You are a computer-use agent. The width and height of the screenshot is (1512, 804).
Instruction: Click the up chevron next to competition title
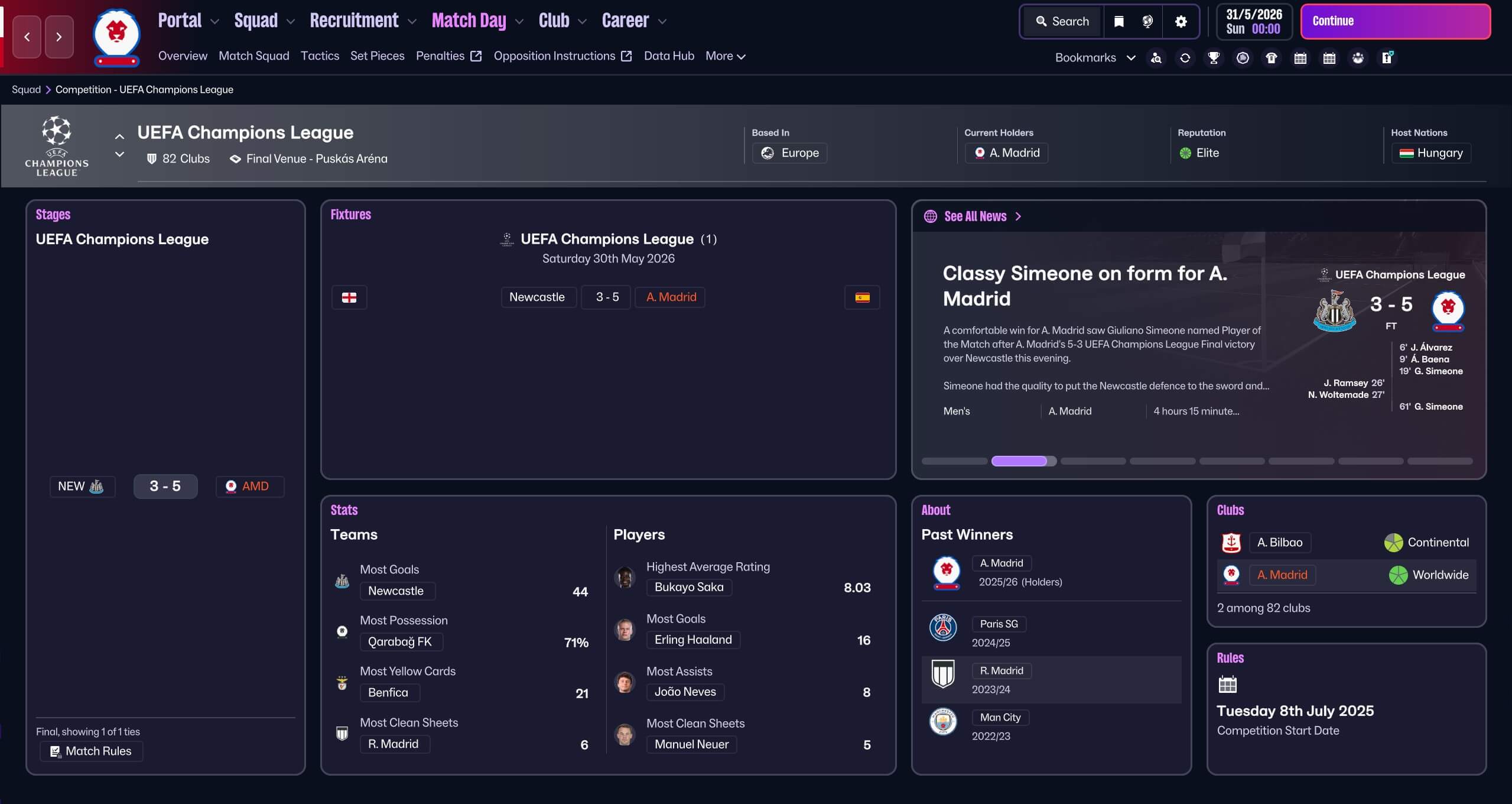coord(119,137)
